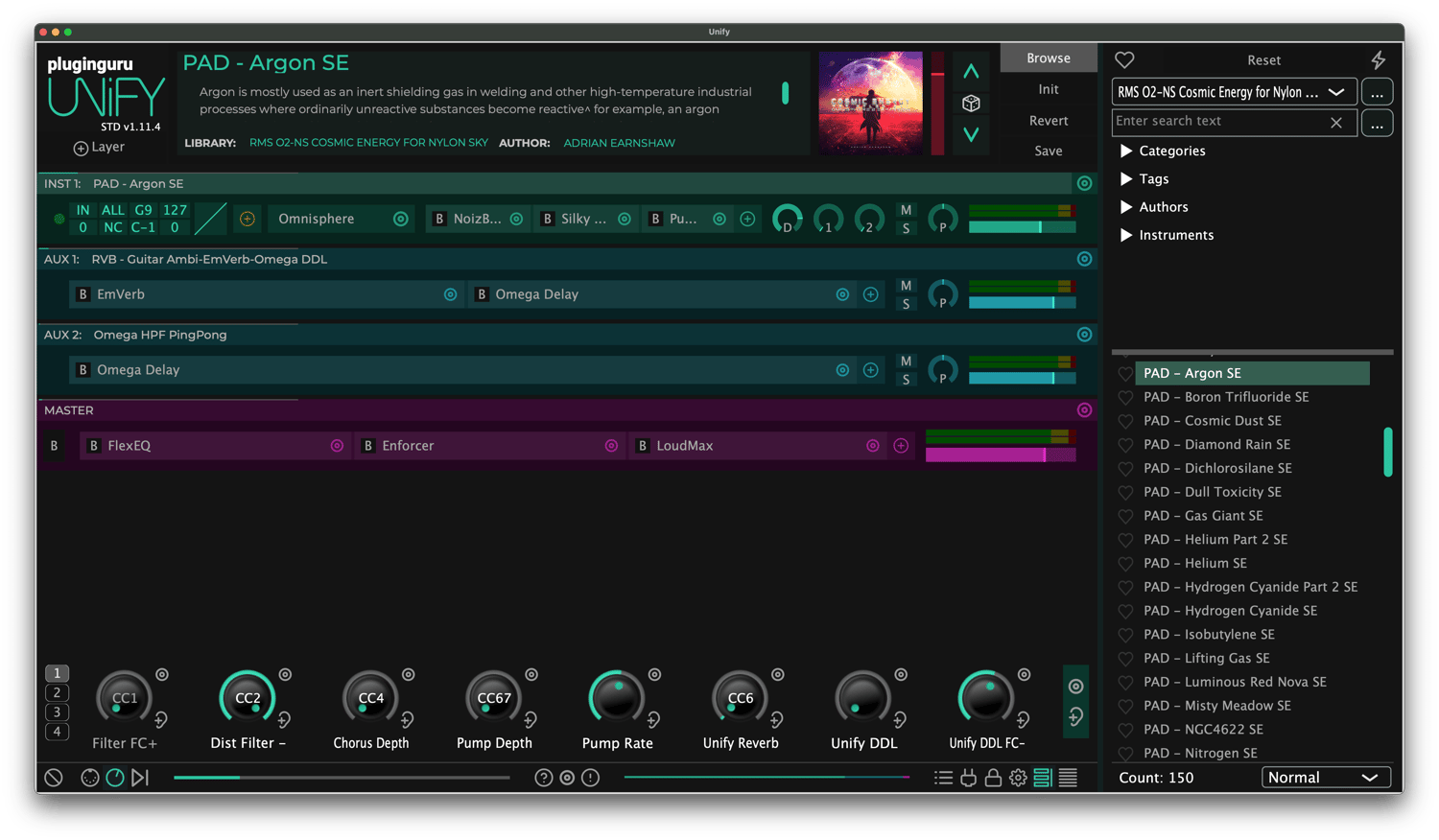1439x840 pixels.
Task: Toggle bypass on the FlexEQ plugin
Action: point(93,446)
